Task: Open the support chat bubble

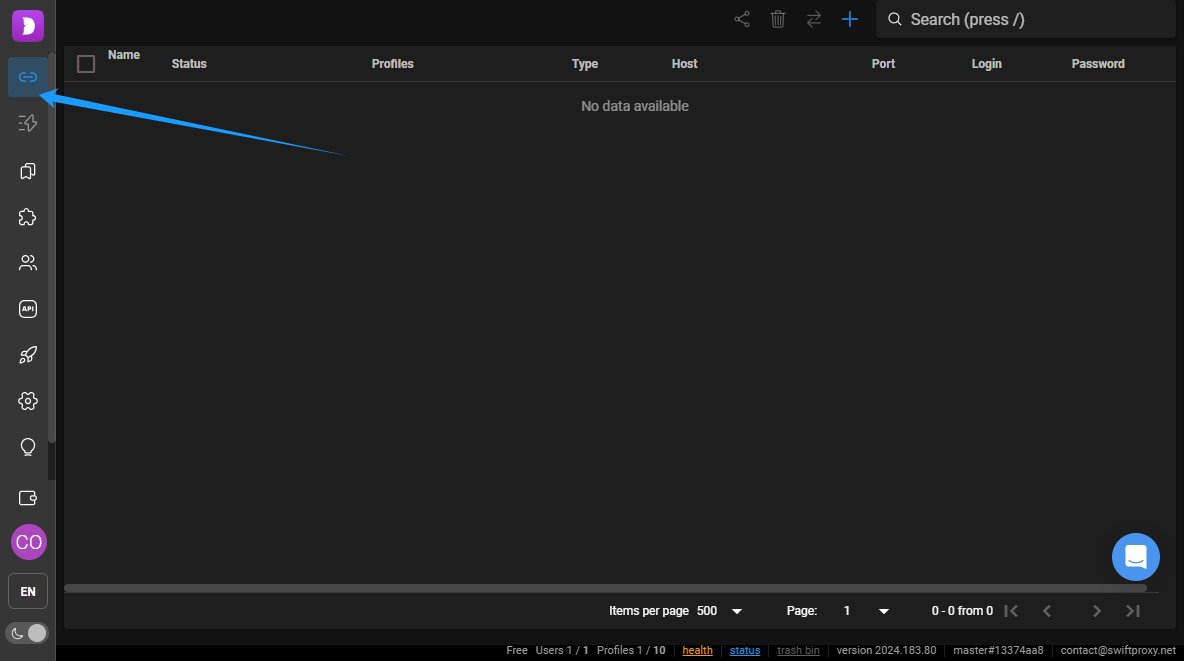Action: pyautogui.click(x=1136, y=558)
